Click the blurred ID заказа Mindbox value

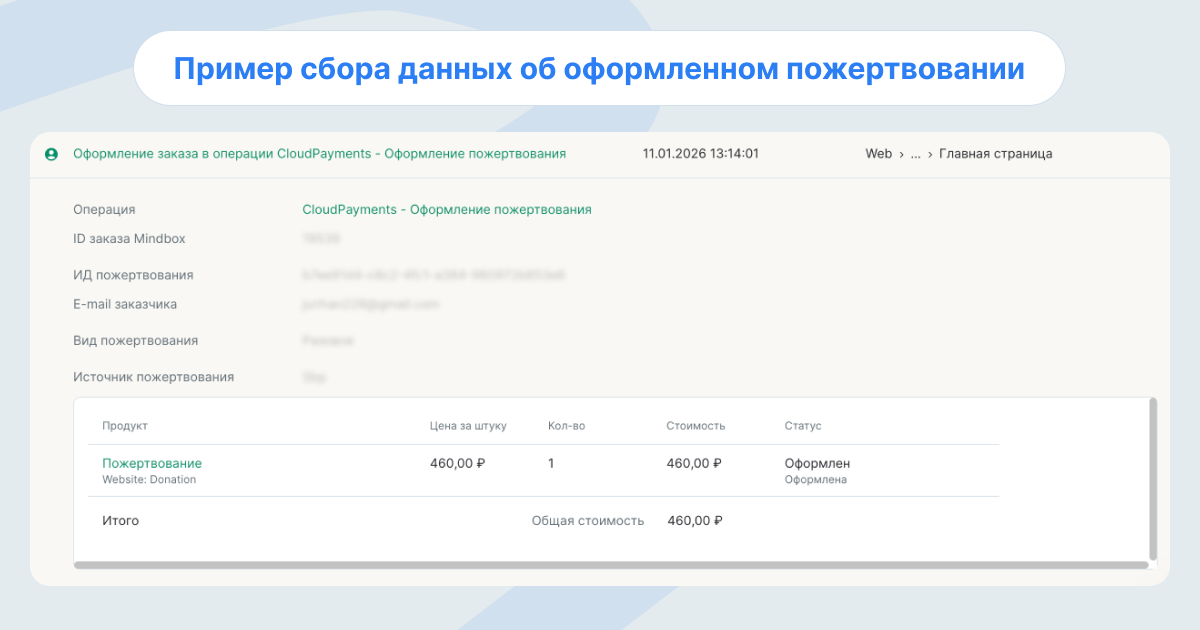click(x=321, y=239)
